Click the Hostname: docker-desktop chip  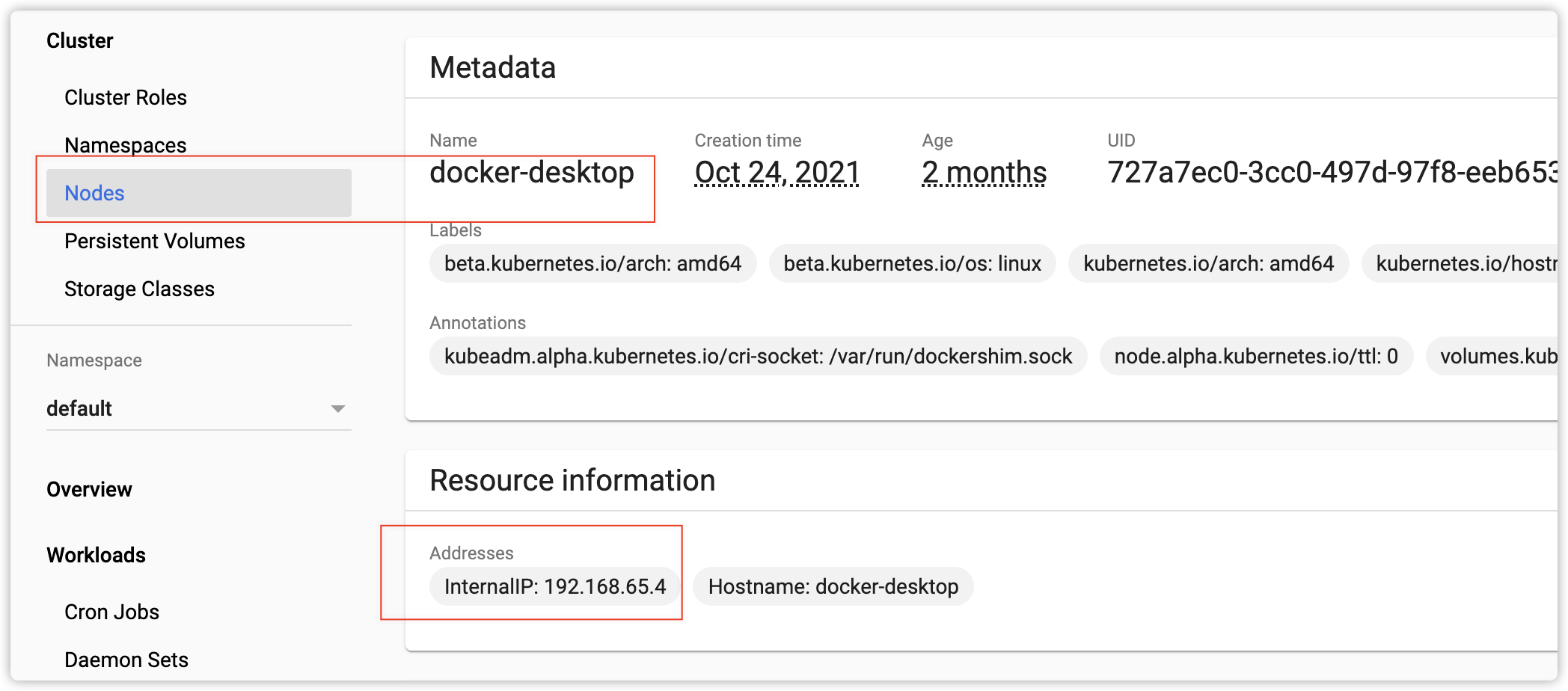click(833, 586)
